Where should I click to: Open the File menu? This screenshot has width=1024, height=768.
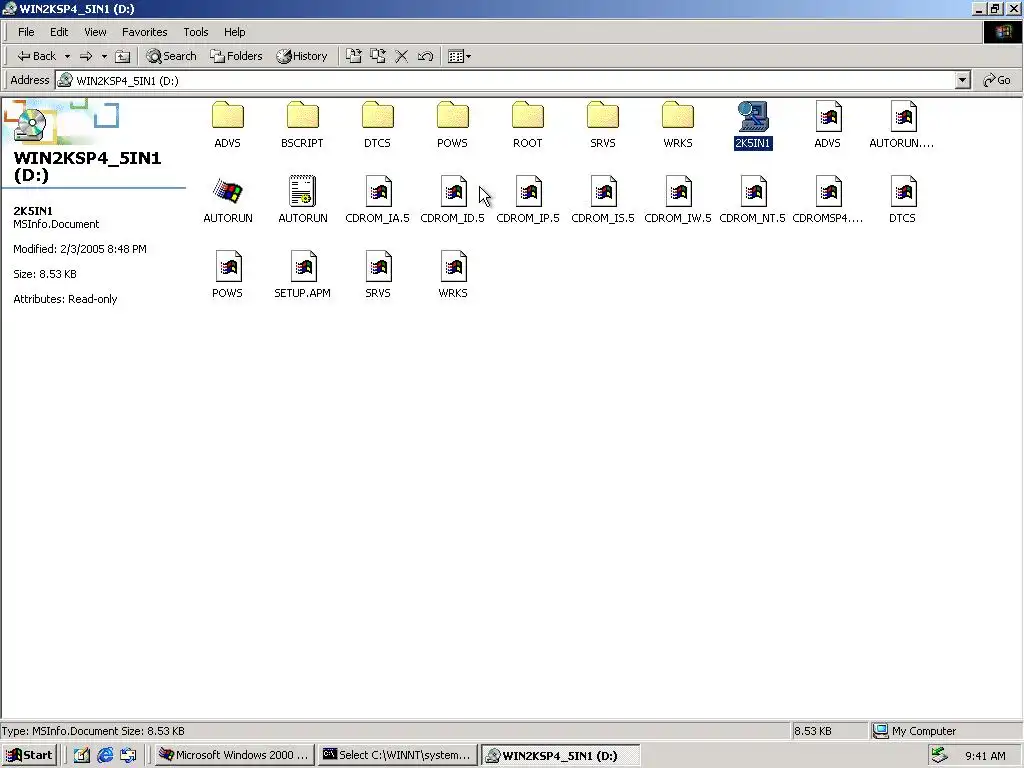26,32
